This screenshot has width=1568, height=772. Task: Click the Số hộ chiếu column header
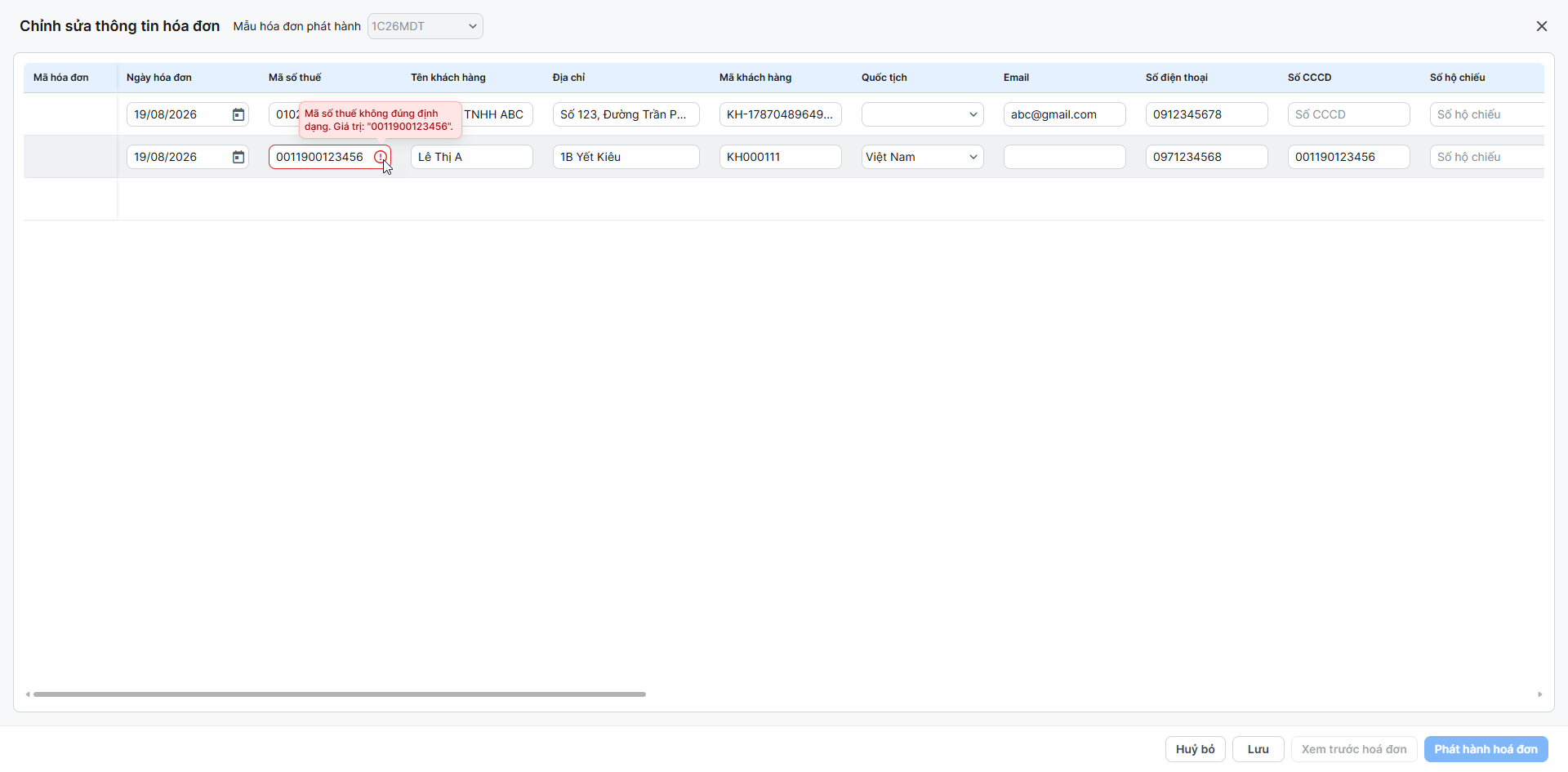coord(1458,78)
